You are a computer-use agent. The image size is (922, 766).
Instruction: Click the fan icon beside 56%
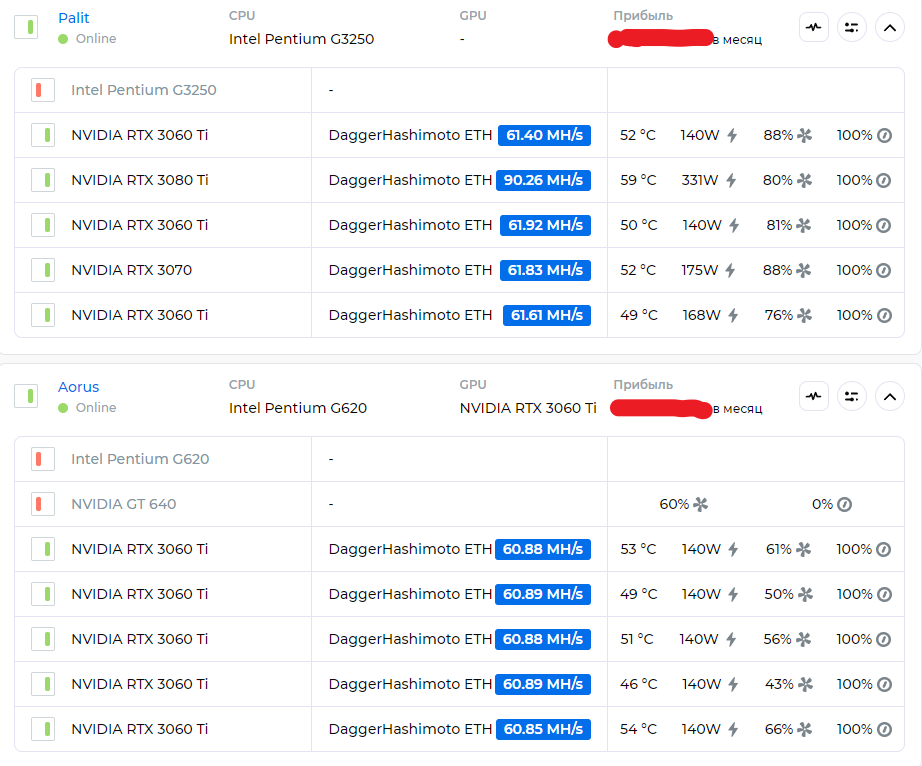pos(804,639)
